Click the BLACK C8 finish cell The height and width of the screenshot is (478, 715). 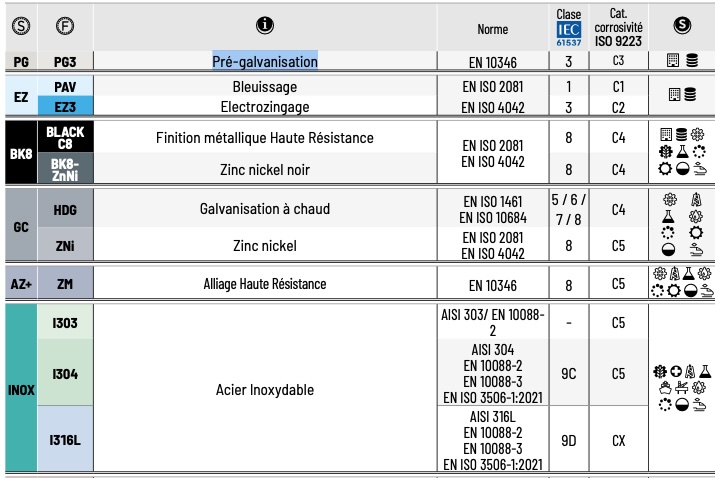pyautogui.click(x=65, y=137)
